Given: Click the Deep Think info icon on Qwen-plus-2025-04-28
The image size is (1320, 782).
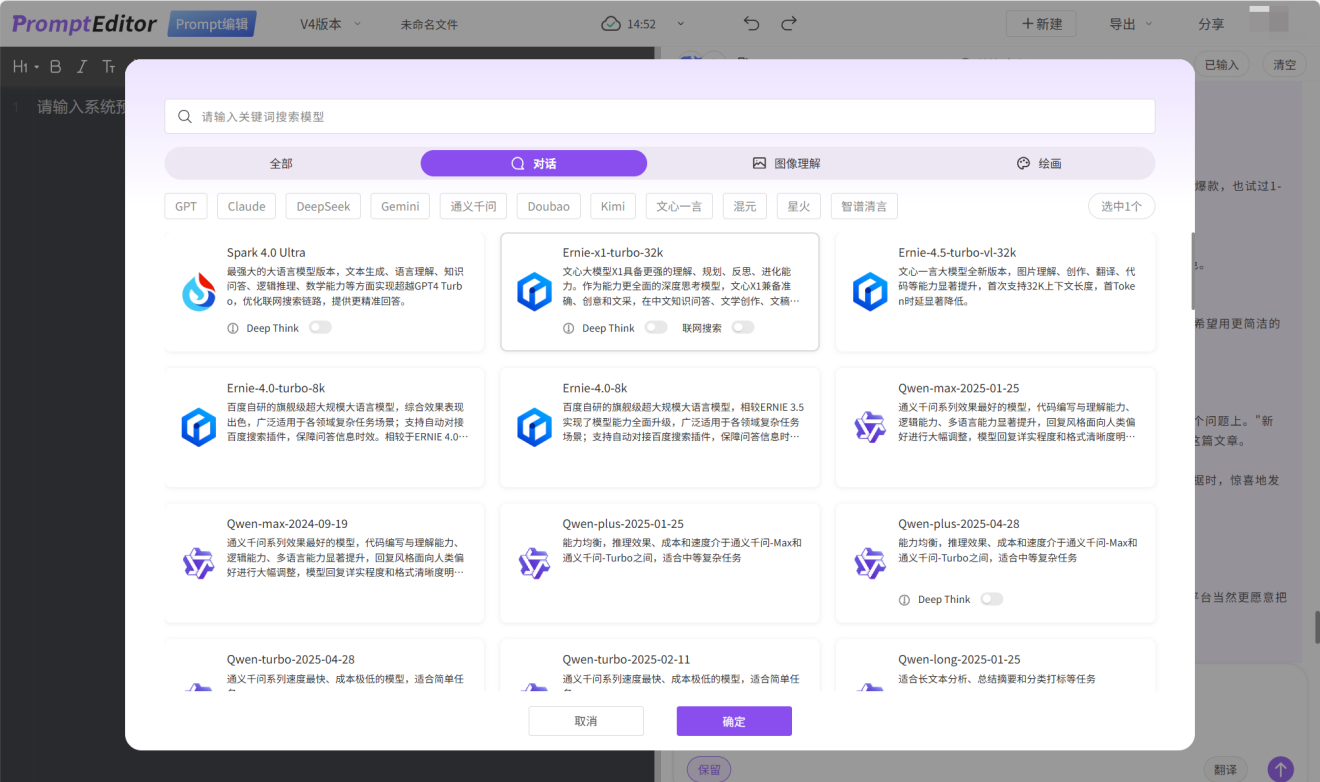Looking at the screenshot, I should point(905,600).
